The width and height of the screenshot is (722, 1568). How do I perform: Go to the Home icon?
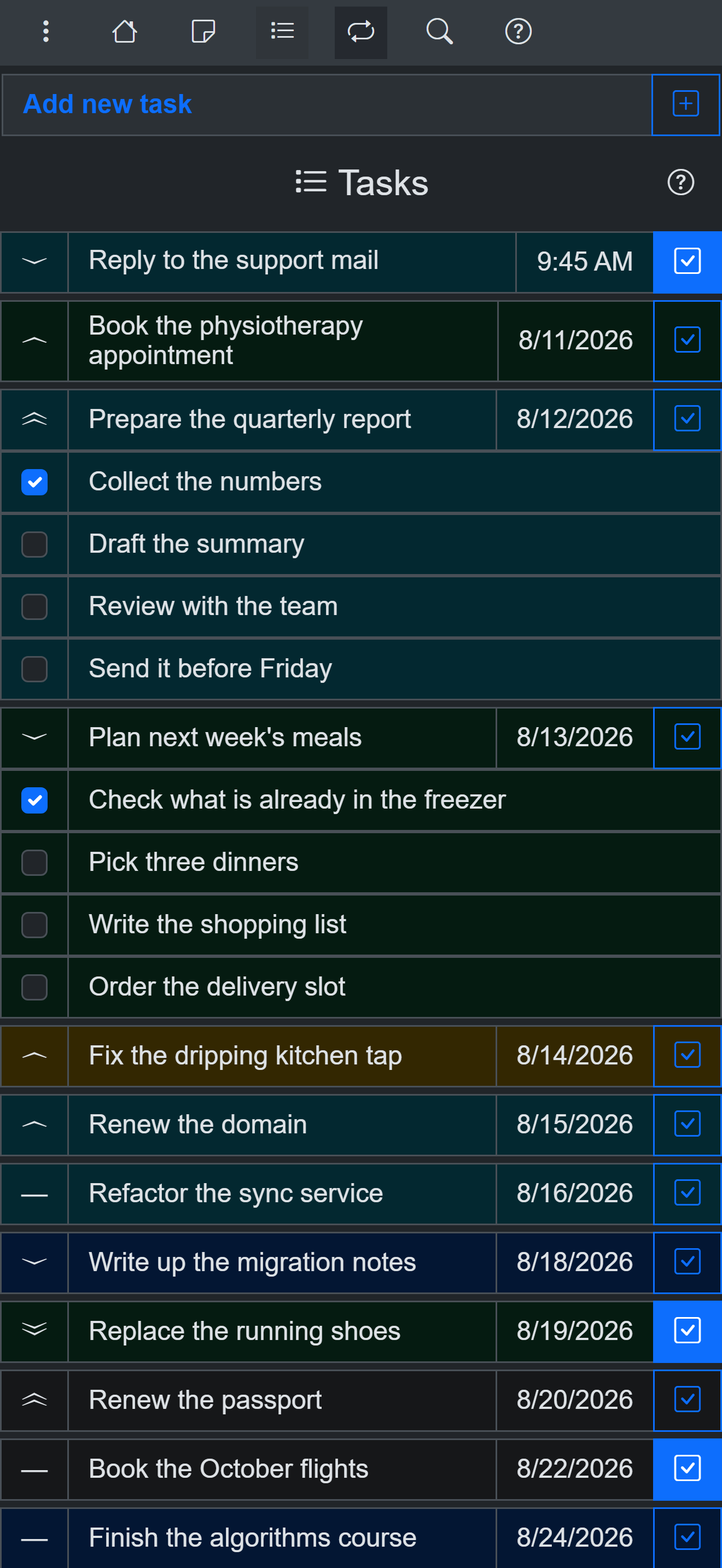point(124,32)
